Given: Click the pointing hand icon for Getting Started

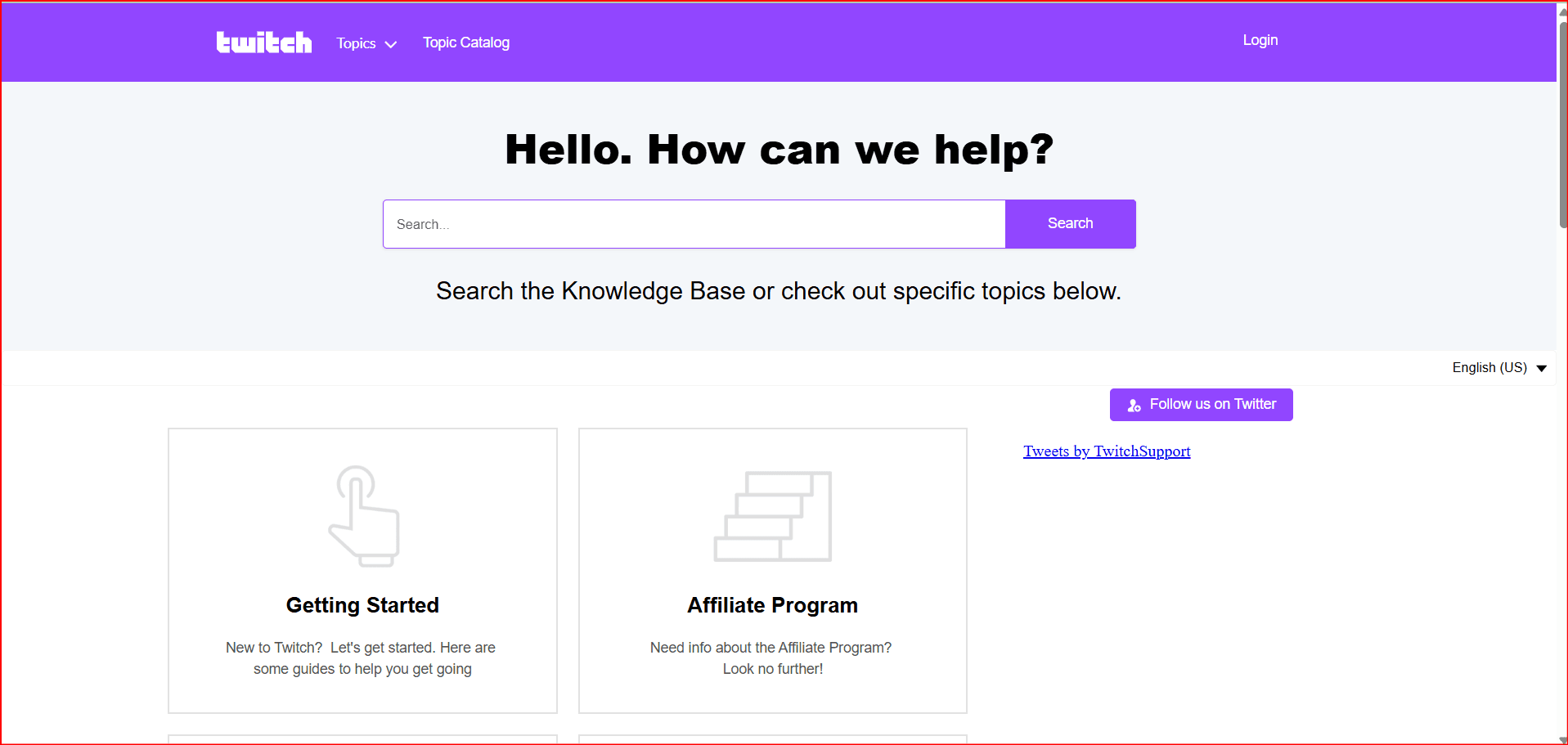Looking at the screenshot, I should [x=364, y=516].
